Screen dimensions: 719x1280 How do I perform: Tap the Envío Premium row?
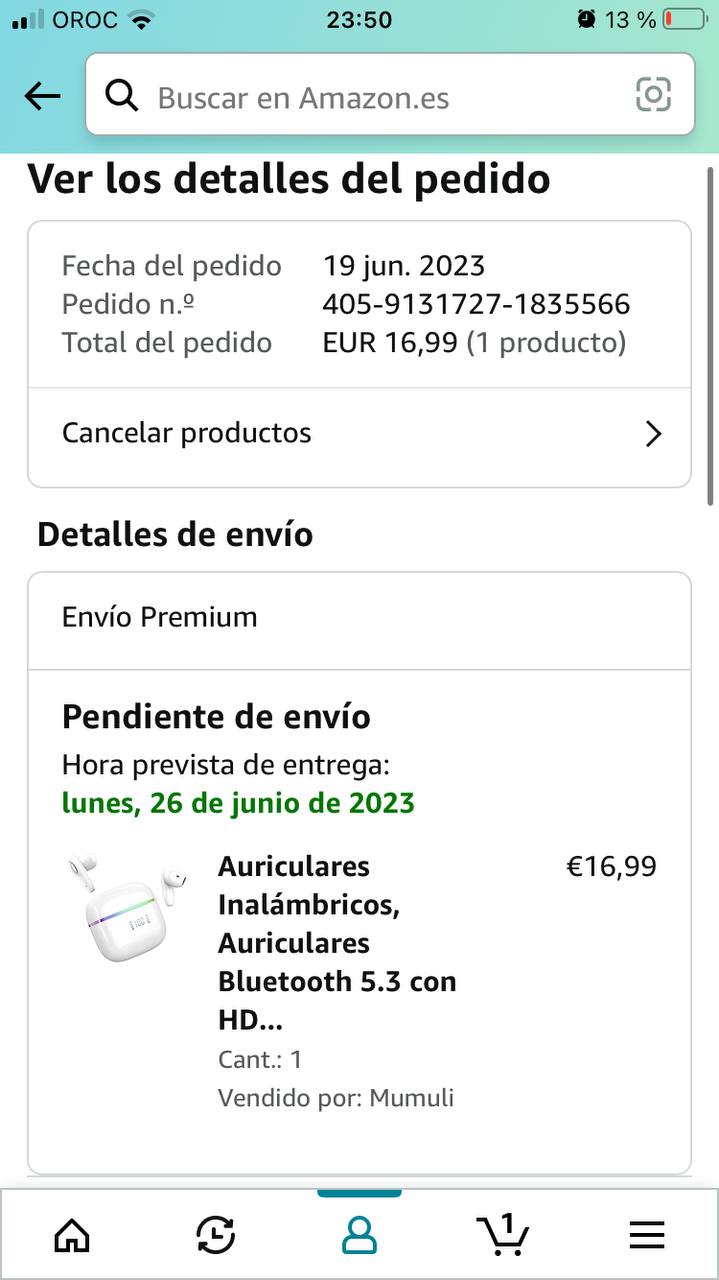pos(359,617)
